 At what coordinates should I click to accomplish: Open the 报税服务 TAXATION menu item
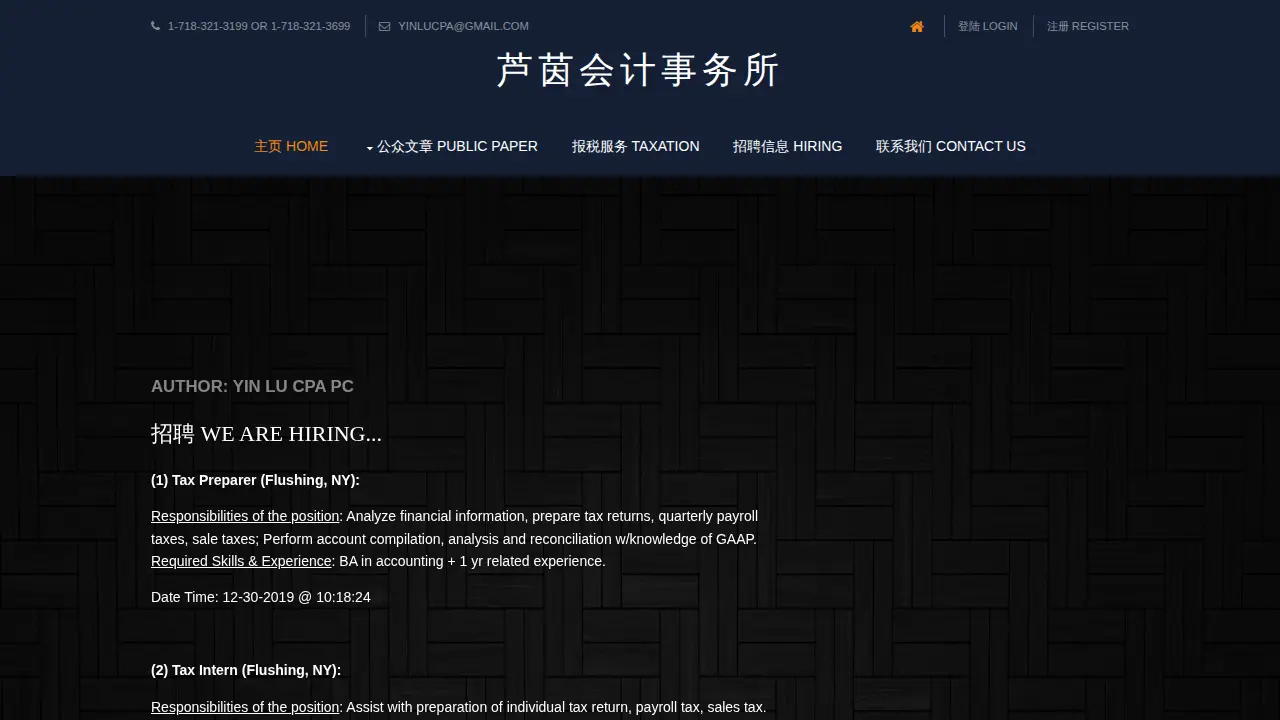635,146
